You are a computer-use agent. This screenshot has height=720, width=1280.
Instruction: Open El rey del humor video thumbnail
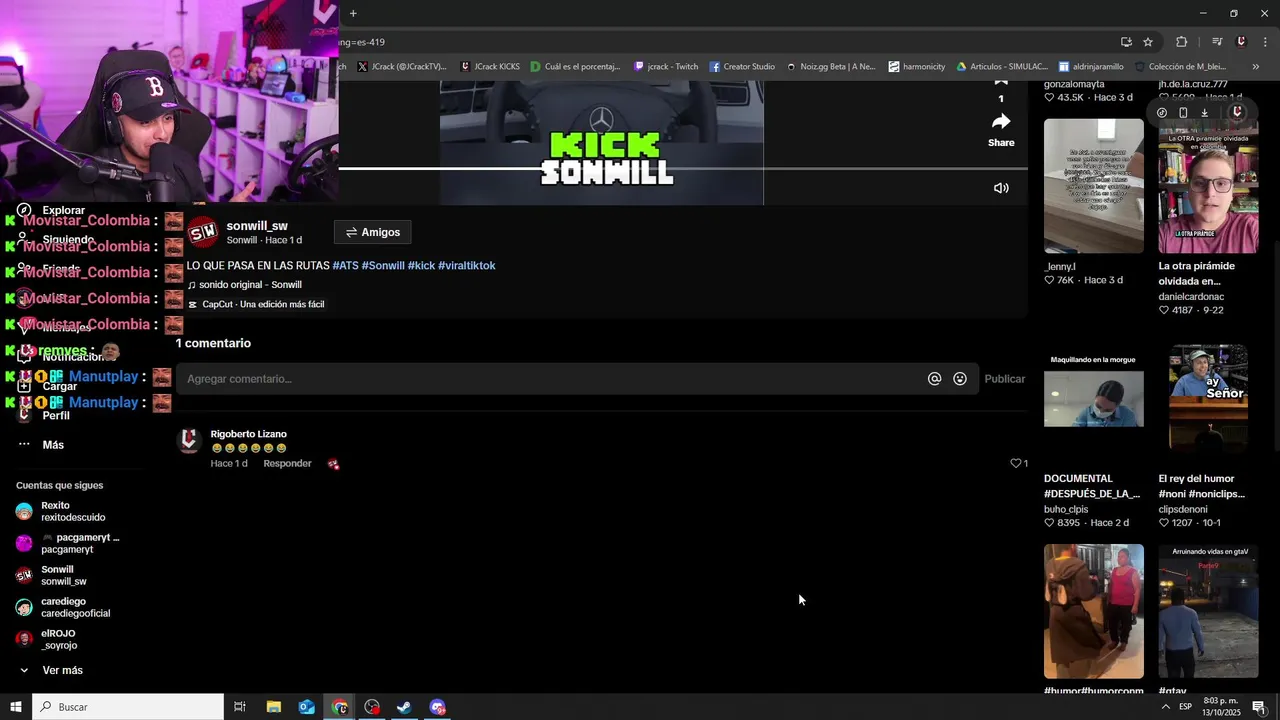(x=1208, y=398)
